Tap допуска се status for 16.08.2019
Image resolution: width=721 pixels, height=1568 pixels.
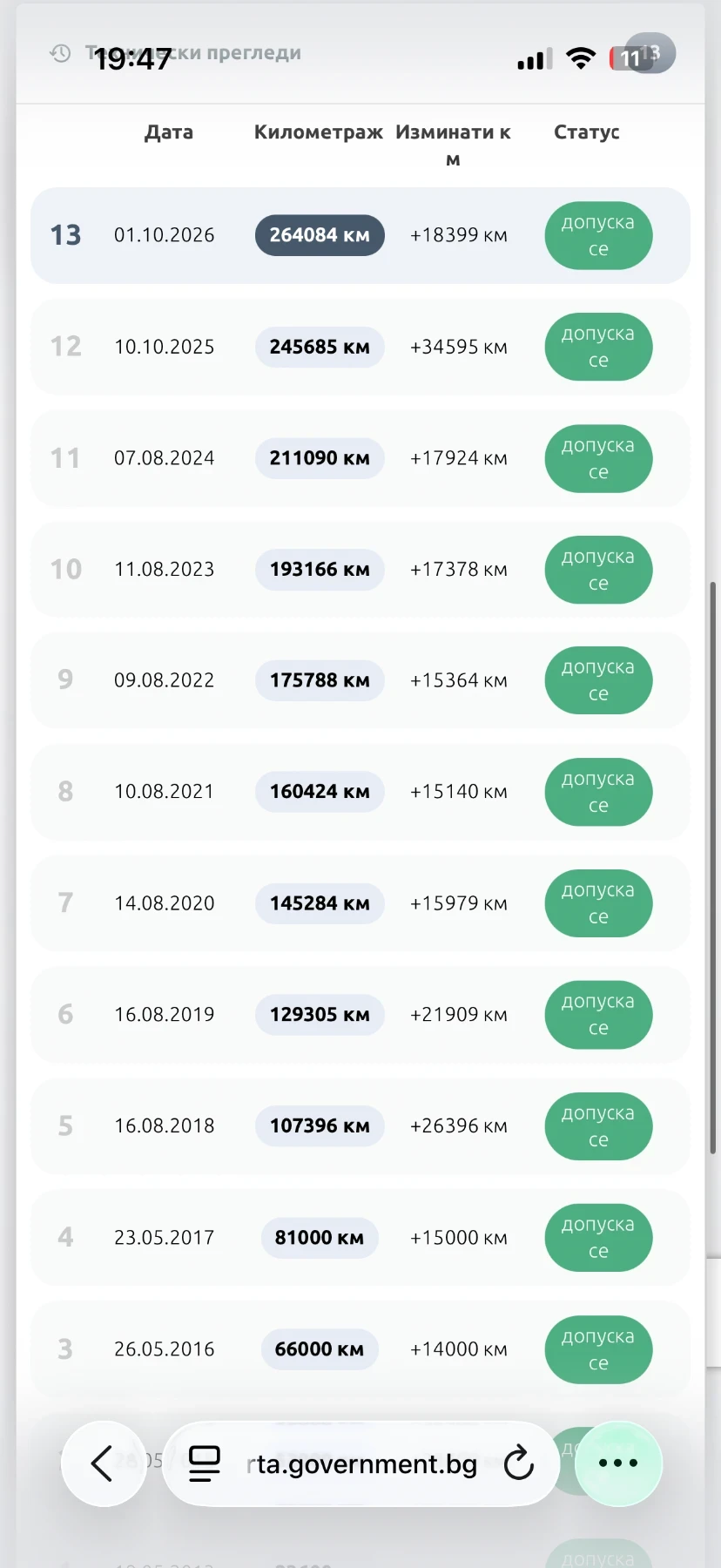tap(598, 1015)
